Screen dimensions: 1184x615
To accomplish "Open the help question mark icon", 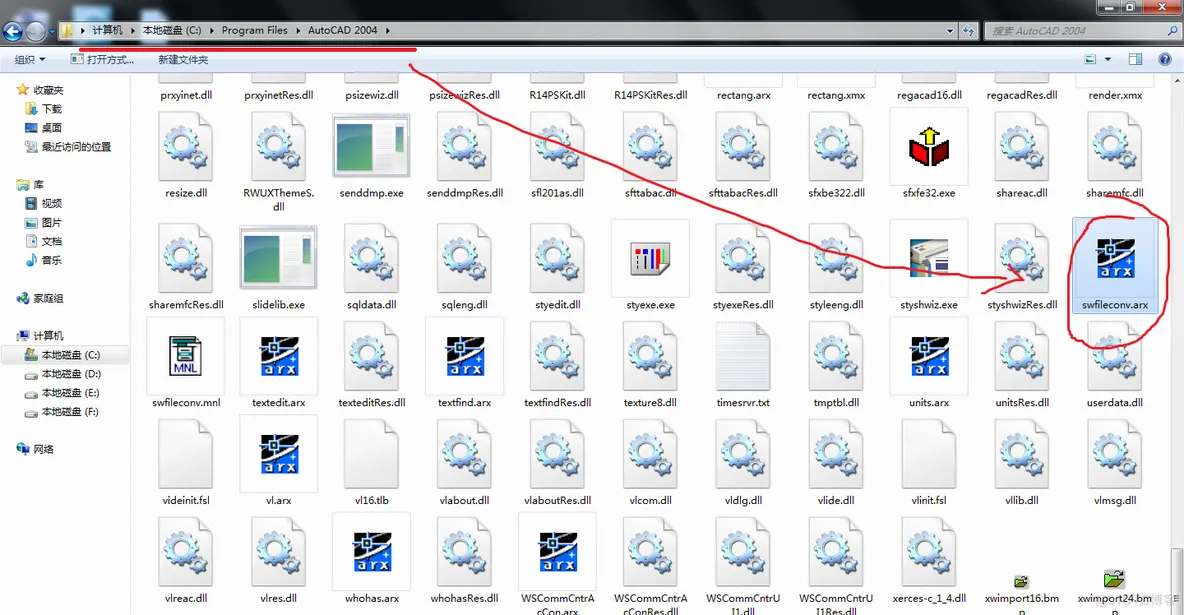I will point(1164,59).
